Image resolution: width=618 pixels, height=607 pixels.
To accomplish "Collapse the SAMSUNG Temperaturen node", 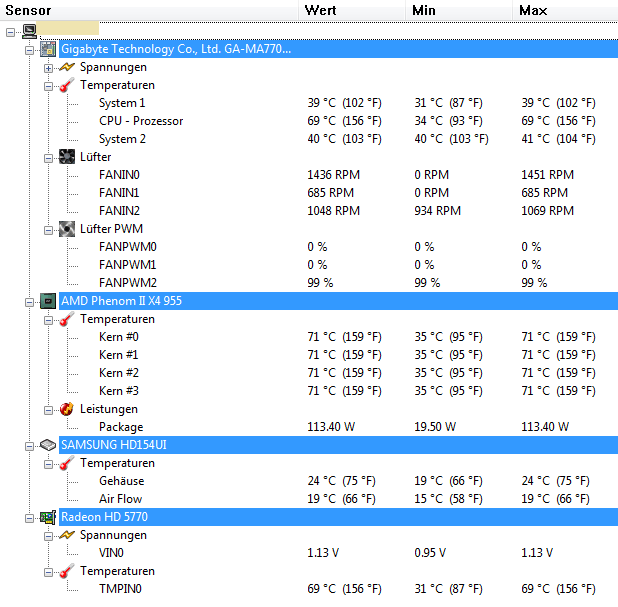I will point(48,464).
